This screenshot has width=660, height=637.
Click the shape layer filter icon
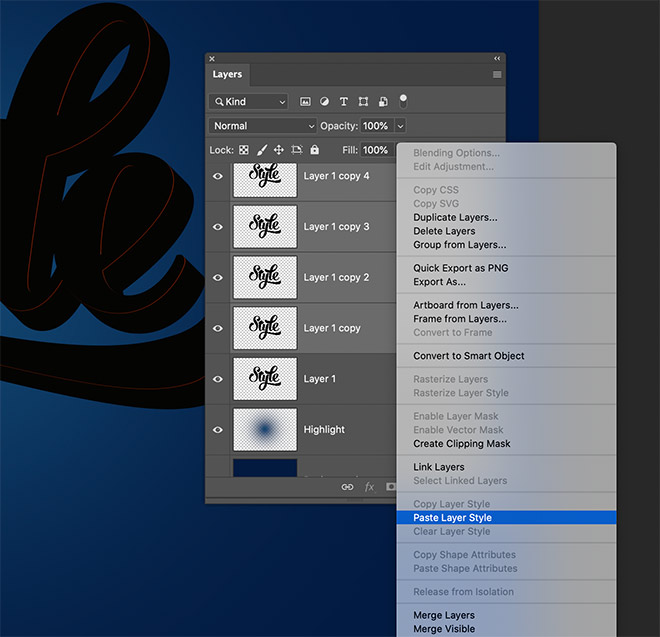click(x=363, y=102)
